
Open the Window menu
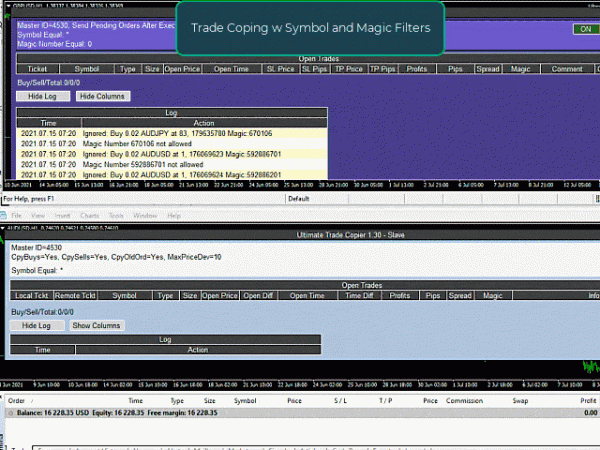click(x=145, y=215)
